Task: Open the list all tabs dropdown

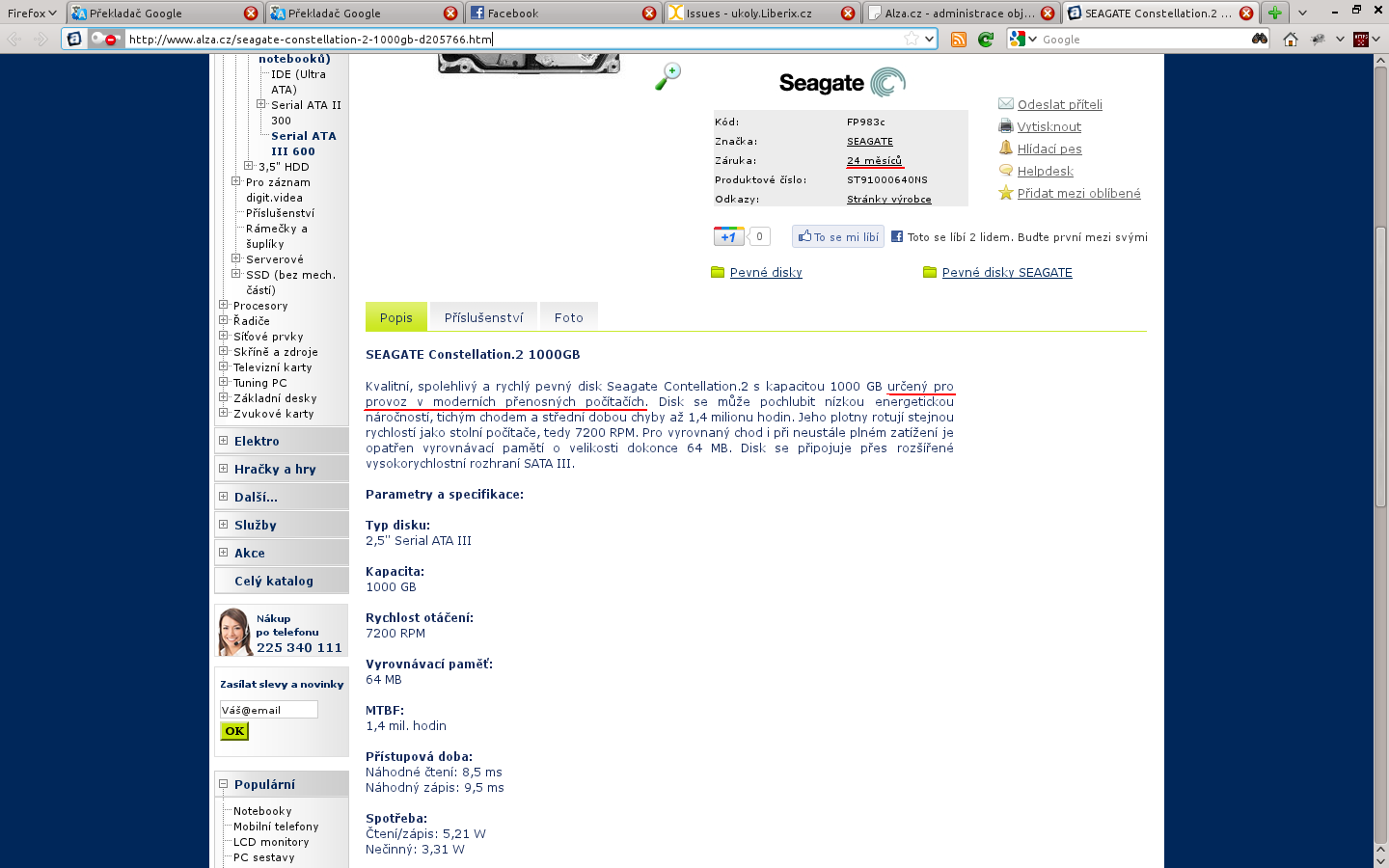Action: pos(1303,13)
